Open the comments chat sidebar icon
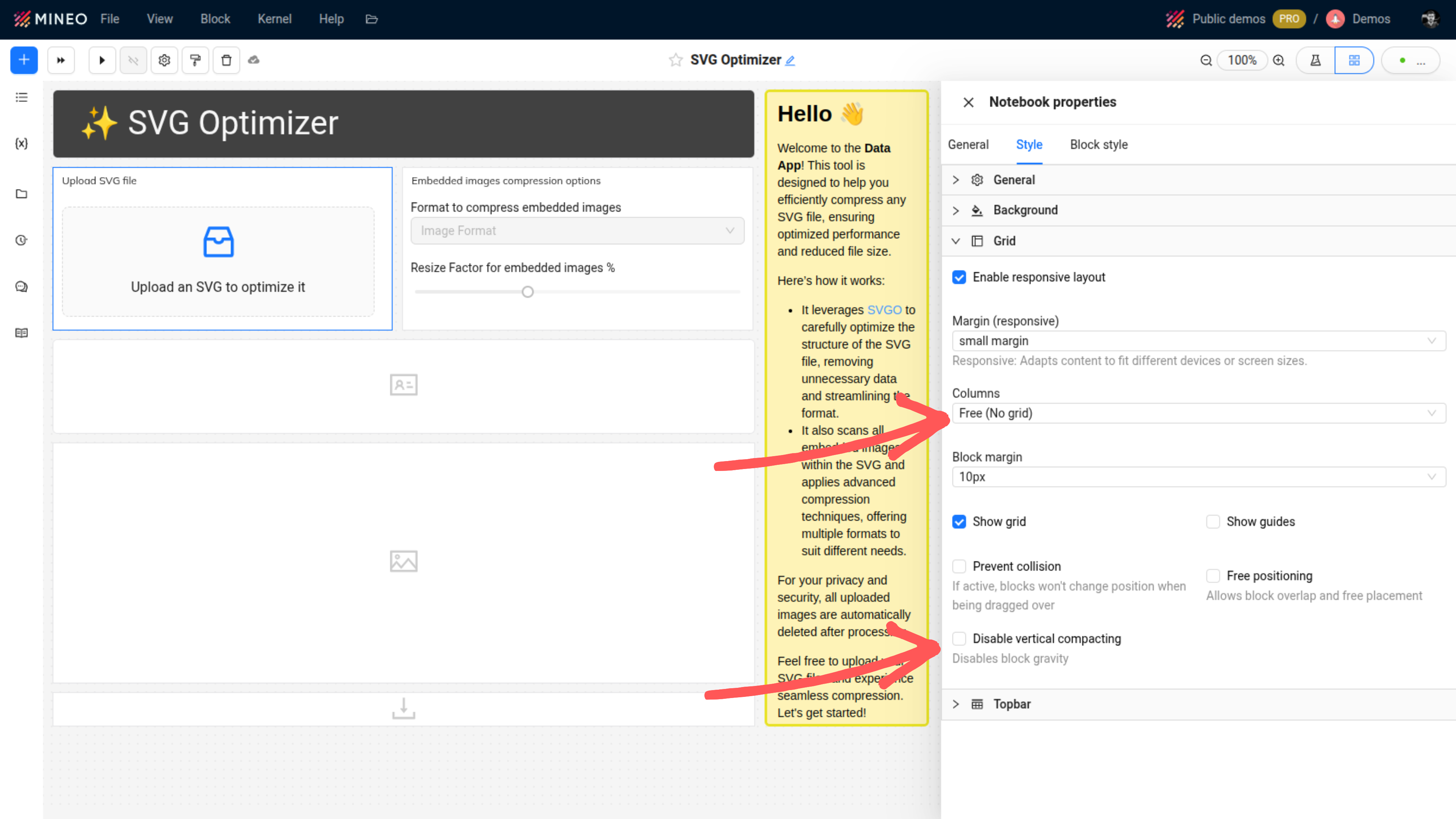This screenshot has width=1456, height=819. (x=22, y=287)
